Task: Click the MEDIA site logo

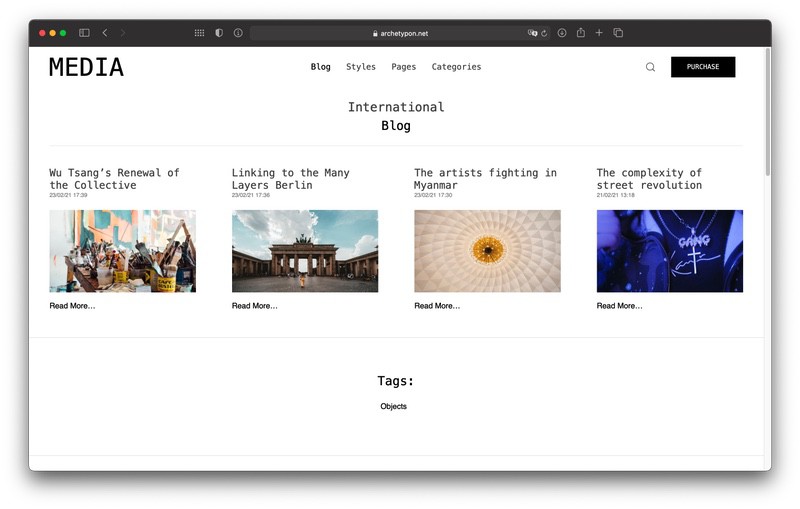Action: [x=86, y=67]
